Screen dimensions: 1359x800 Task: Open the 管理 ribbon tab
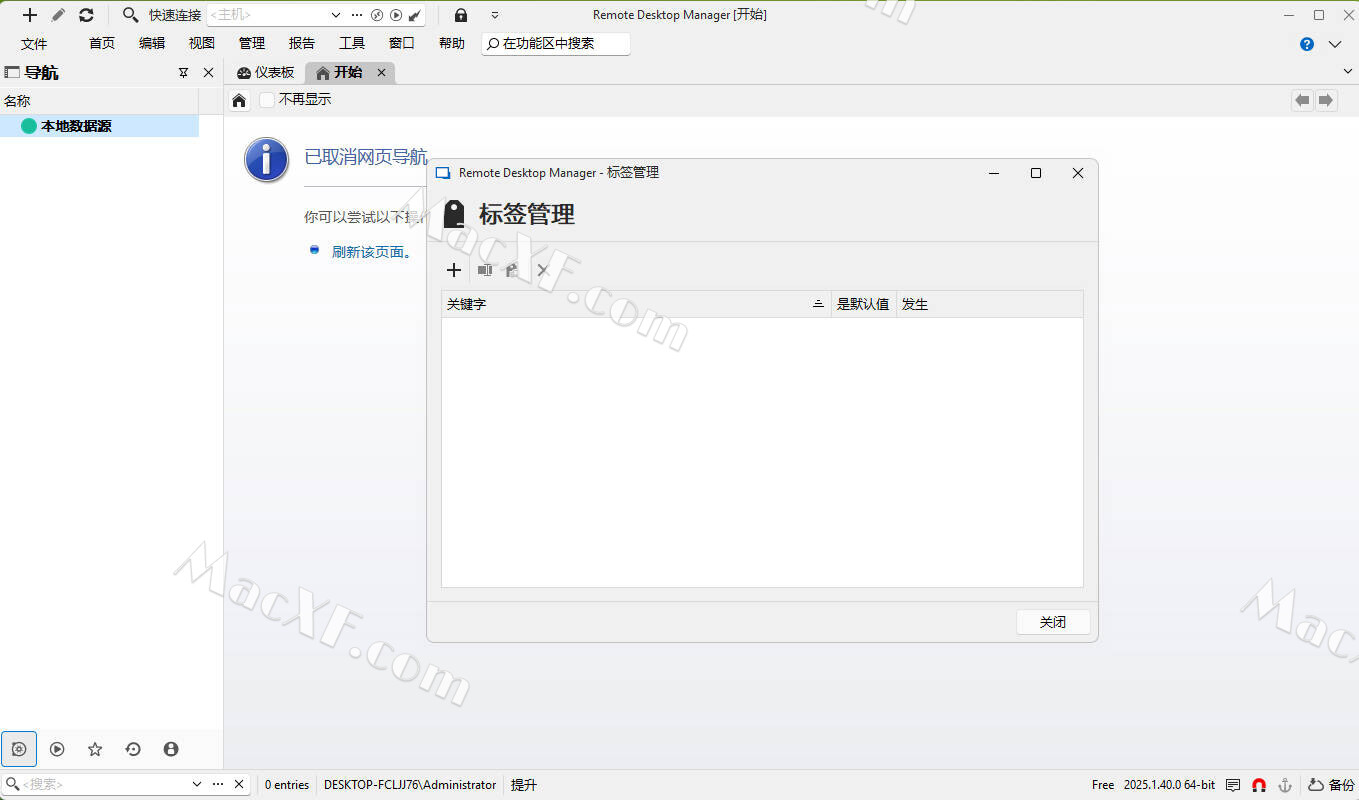pyautogui.click(x=252, y=43)
